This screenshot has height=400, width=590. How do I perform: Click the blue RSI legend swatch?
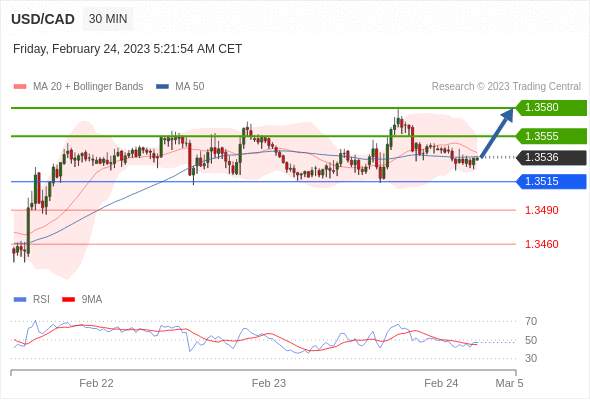click(20, 300)
